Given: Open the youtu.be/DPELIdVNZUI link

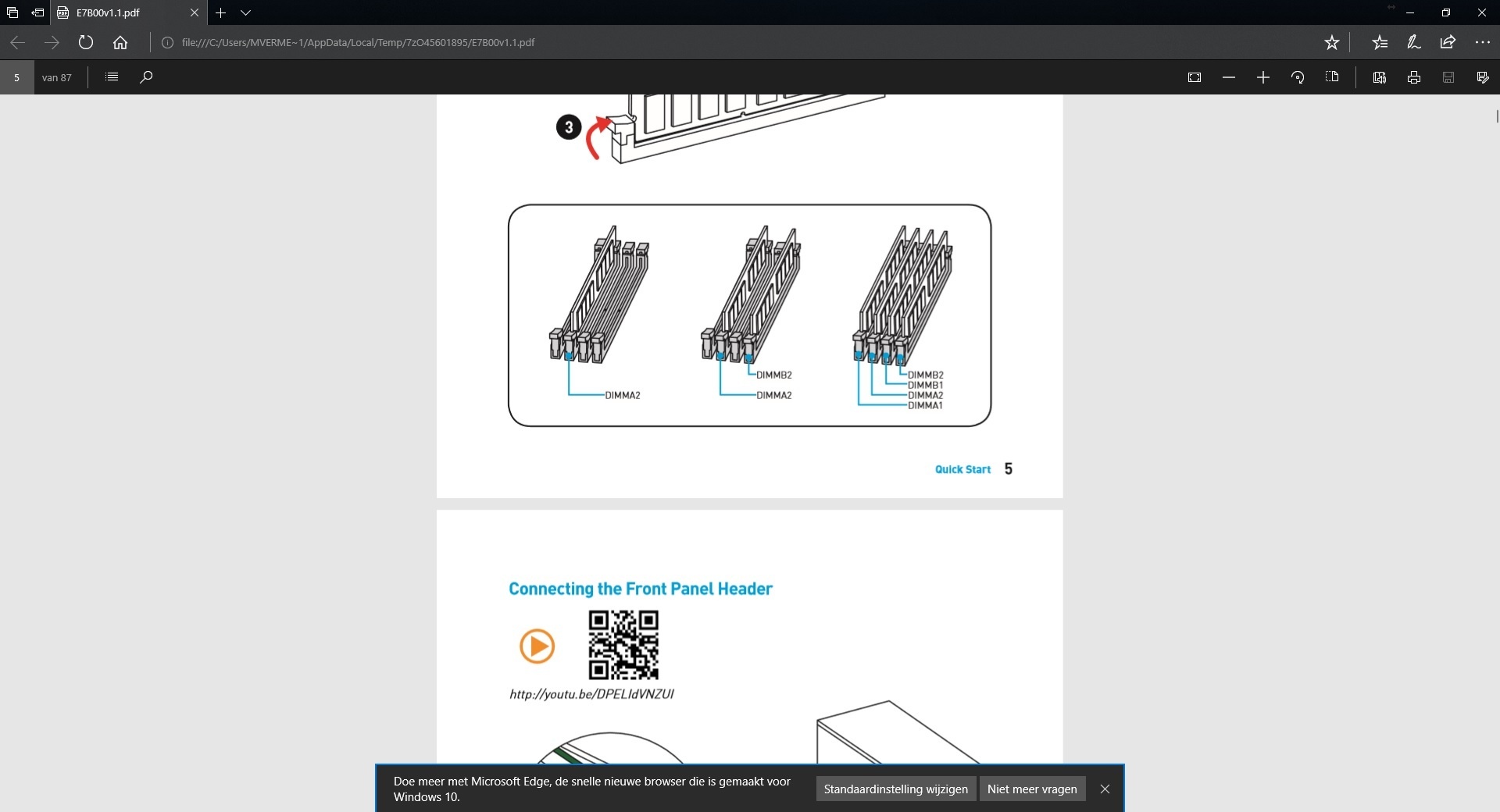Looking at the screenshot, I should pyautogui.click(x=591, y=693).
